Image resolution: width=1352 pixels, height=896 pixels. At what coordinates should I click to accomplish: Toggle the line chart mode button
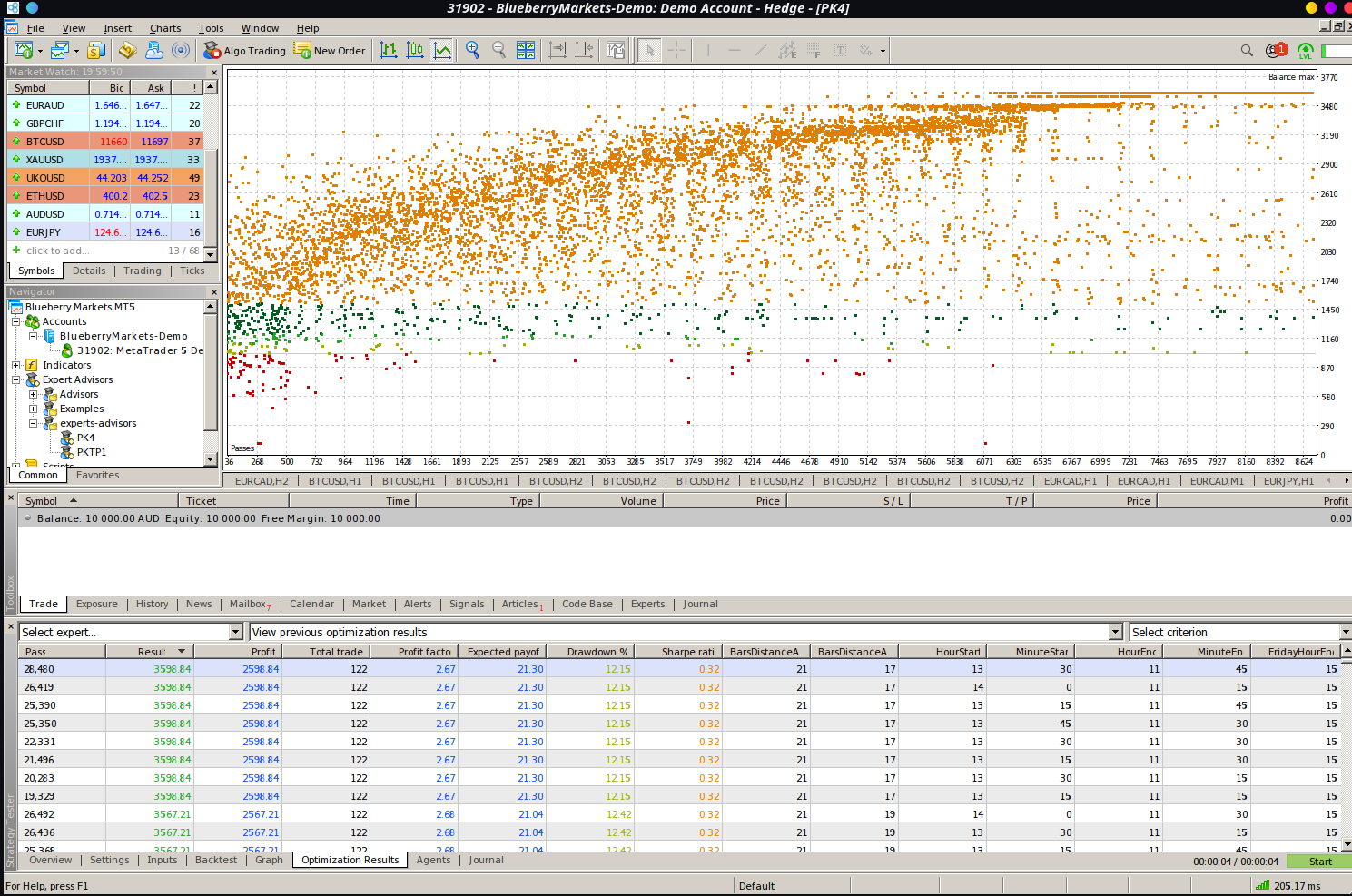click(x=442, y=50)
